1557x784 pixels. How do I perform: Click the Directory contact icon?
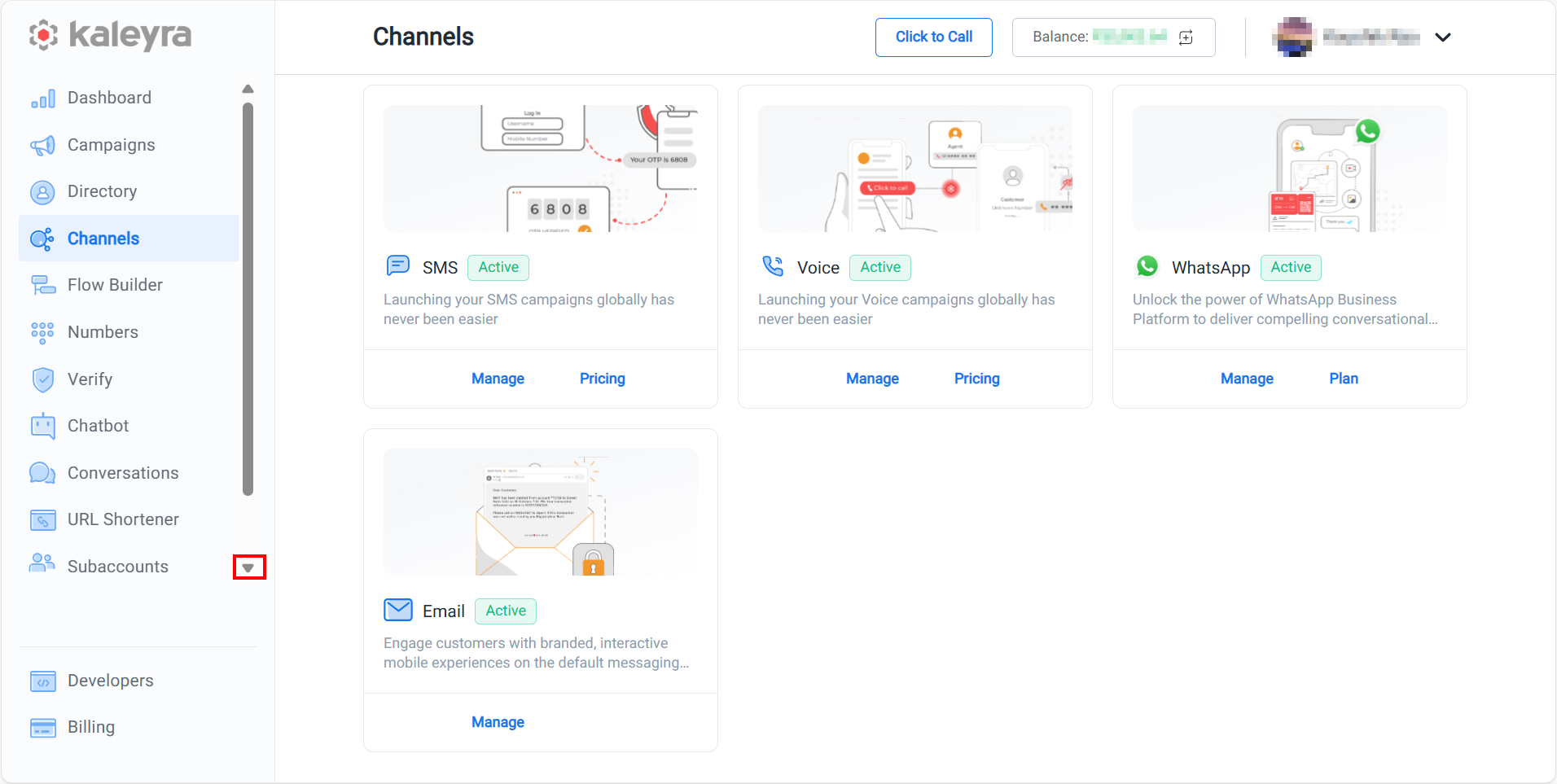43,192
